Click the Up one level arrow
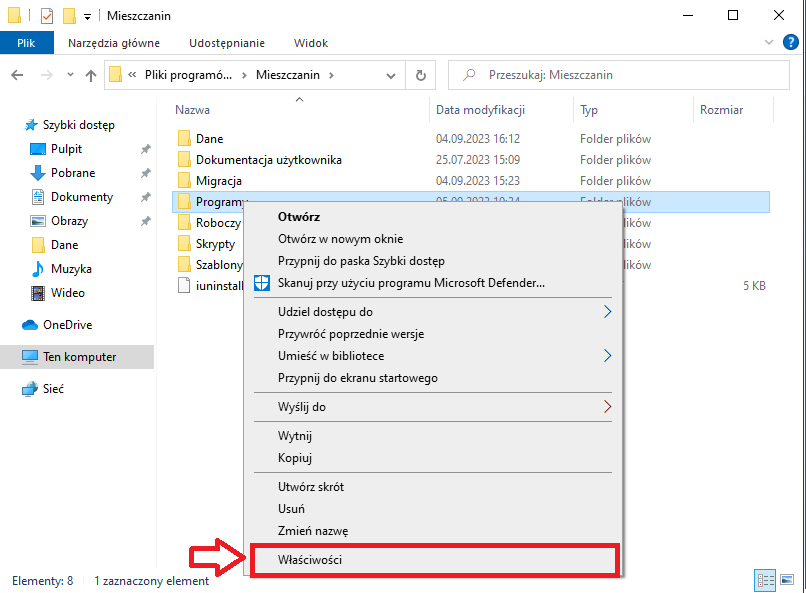This screenshot has height=593, width=806. click(90, 75)
